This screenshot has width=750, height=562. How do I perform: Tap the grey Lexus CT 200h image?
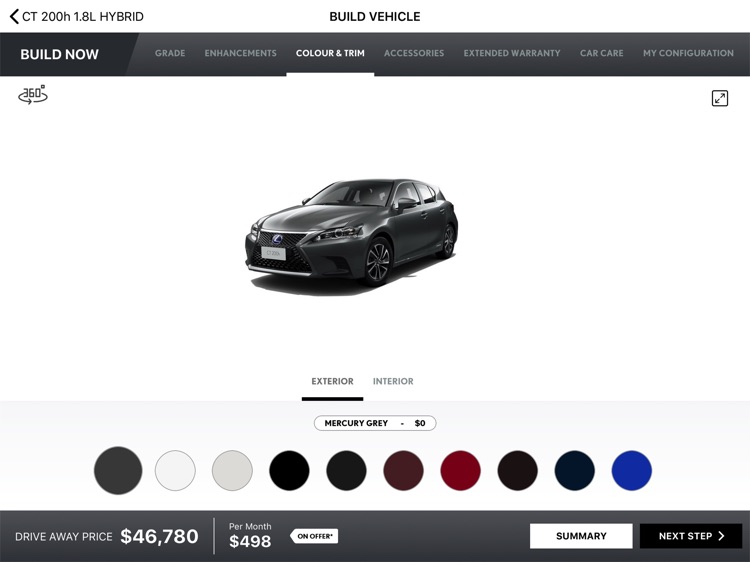pyautogui.click(x=352, y=237)
